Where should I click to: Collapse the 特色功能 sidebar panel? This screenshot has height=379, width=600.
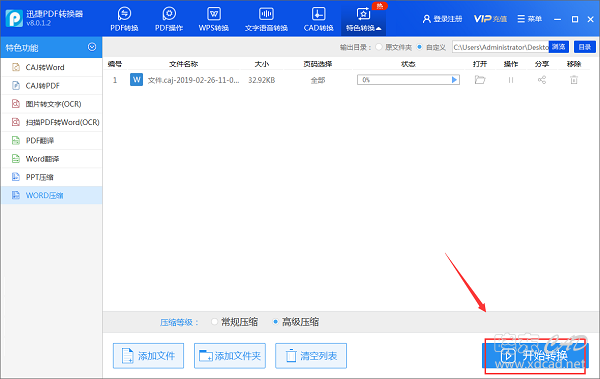(92, 47)
